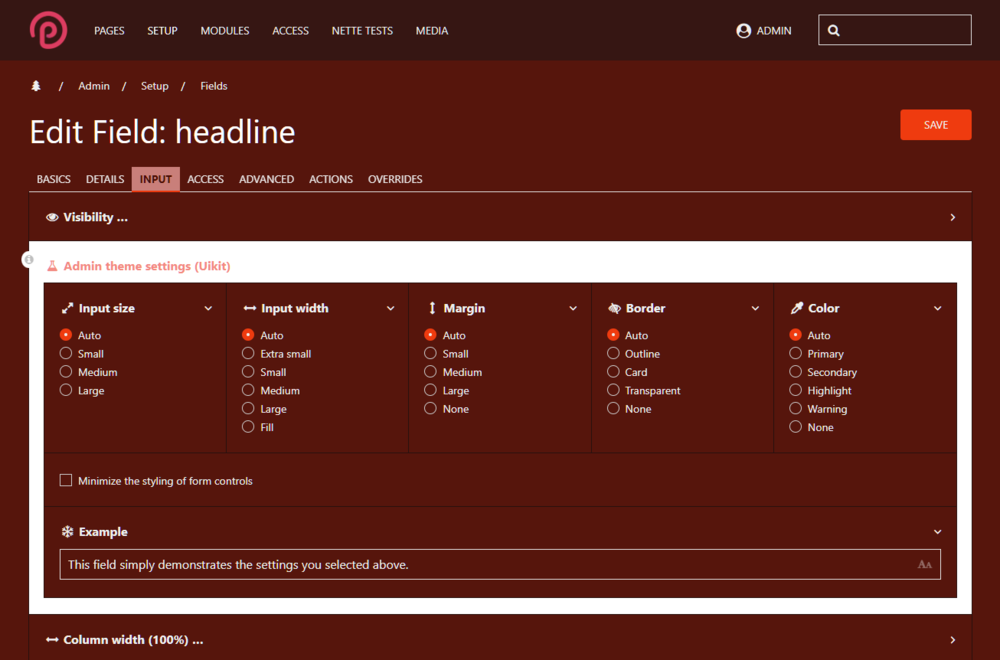Click the eye icon next to Visibility

52,217
